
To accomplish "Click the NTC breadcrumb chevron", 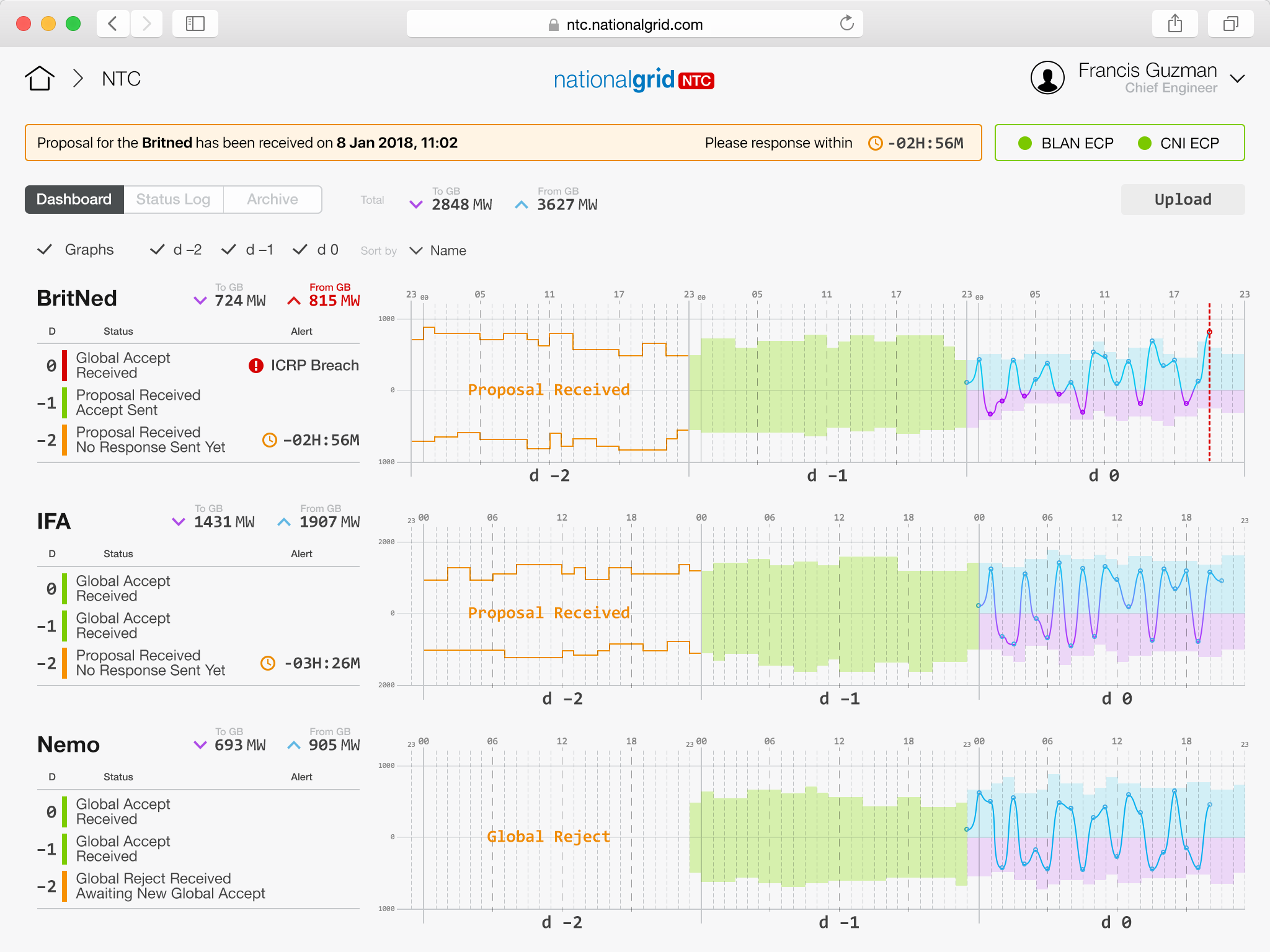I will tap(78, 79).
